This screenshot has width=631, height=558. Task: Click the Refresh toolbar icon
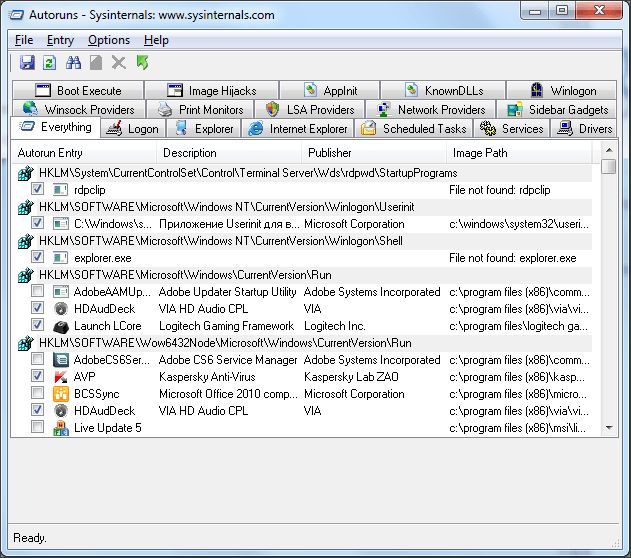pyautogui.click(x=49, y=63)
